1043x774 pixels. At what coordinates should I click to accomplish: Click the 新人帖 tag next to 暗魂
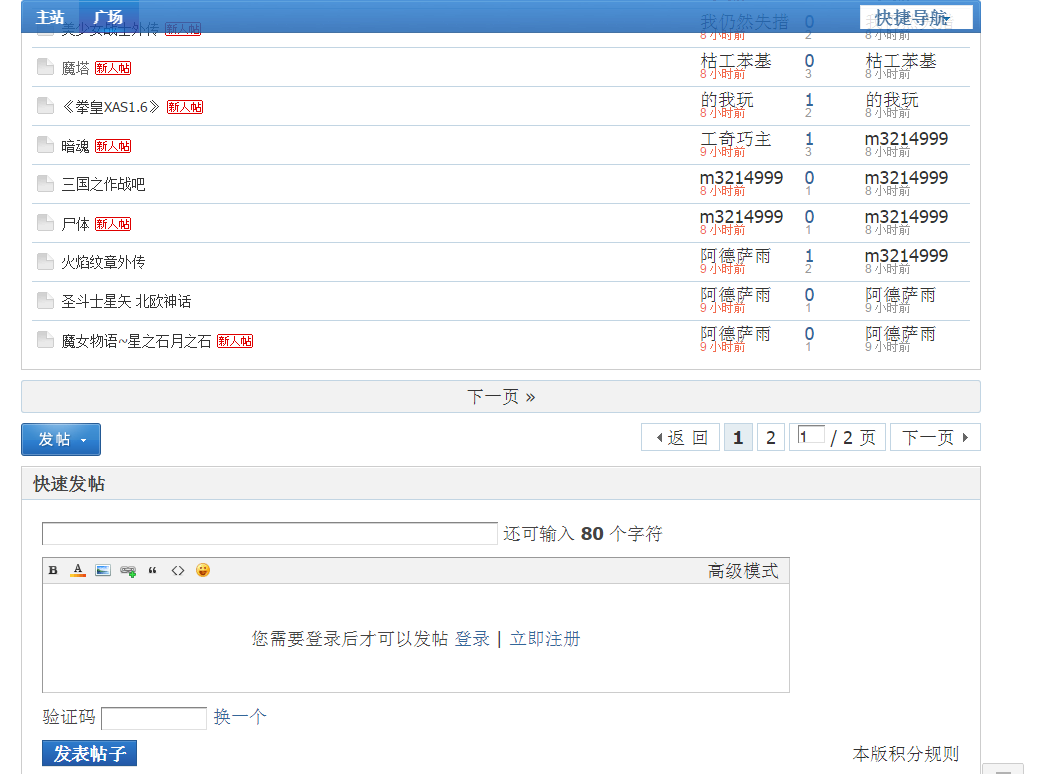pyautogui.click(x=113, y=146)
